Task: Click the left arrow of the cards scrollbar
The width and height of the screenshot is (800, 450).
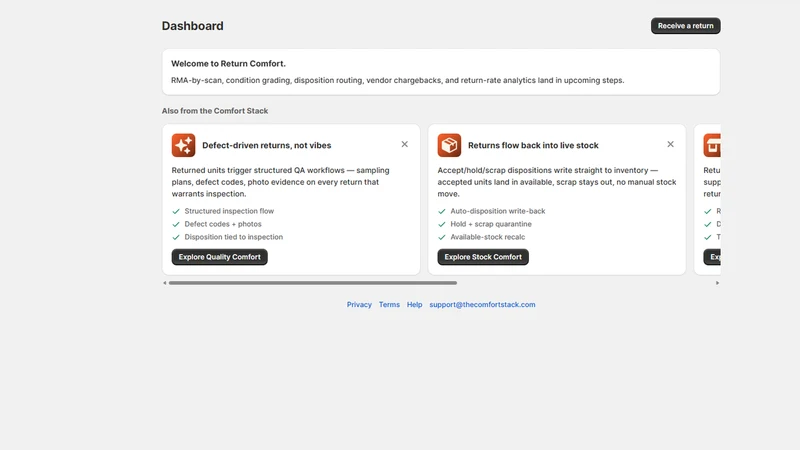Action: click(164, 283)
